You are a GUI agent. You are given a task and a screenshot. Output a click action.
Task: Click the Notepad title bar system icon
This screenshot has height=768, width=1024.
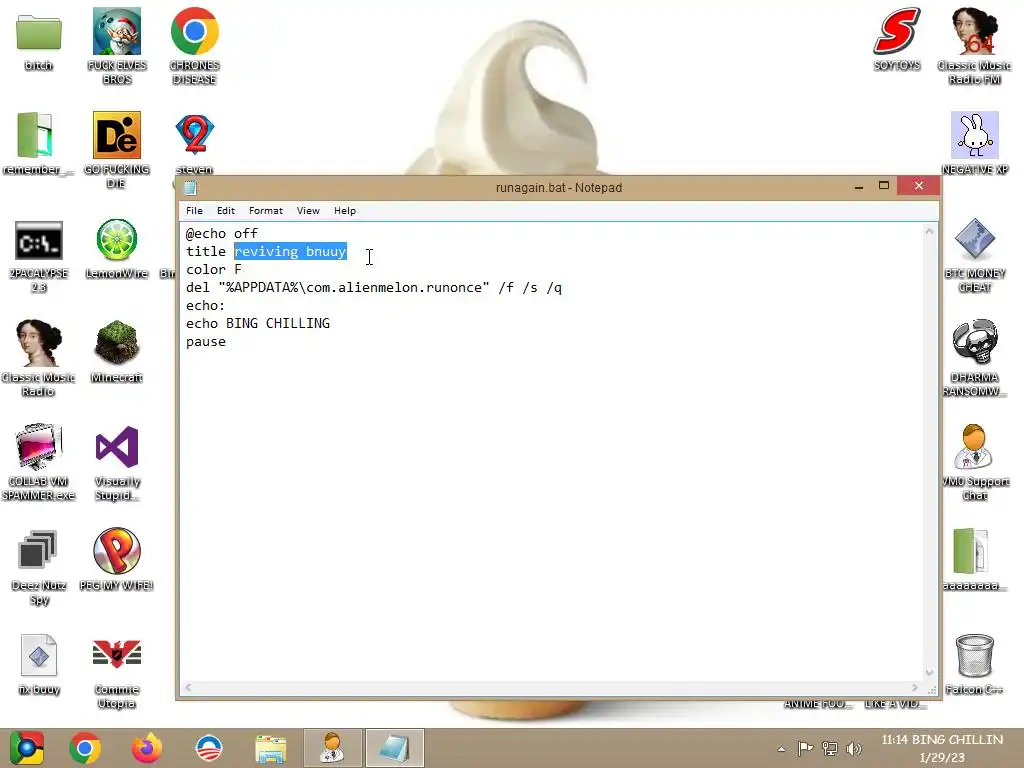190,188
